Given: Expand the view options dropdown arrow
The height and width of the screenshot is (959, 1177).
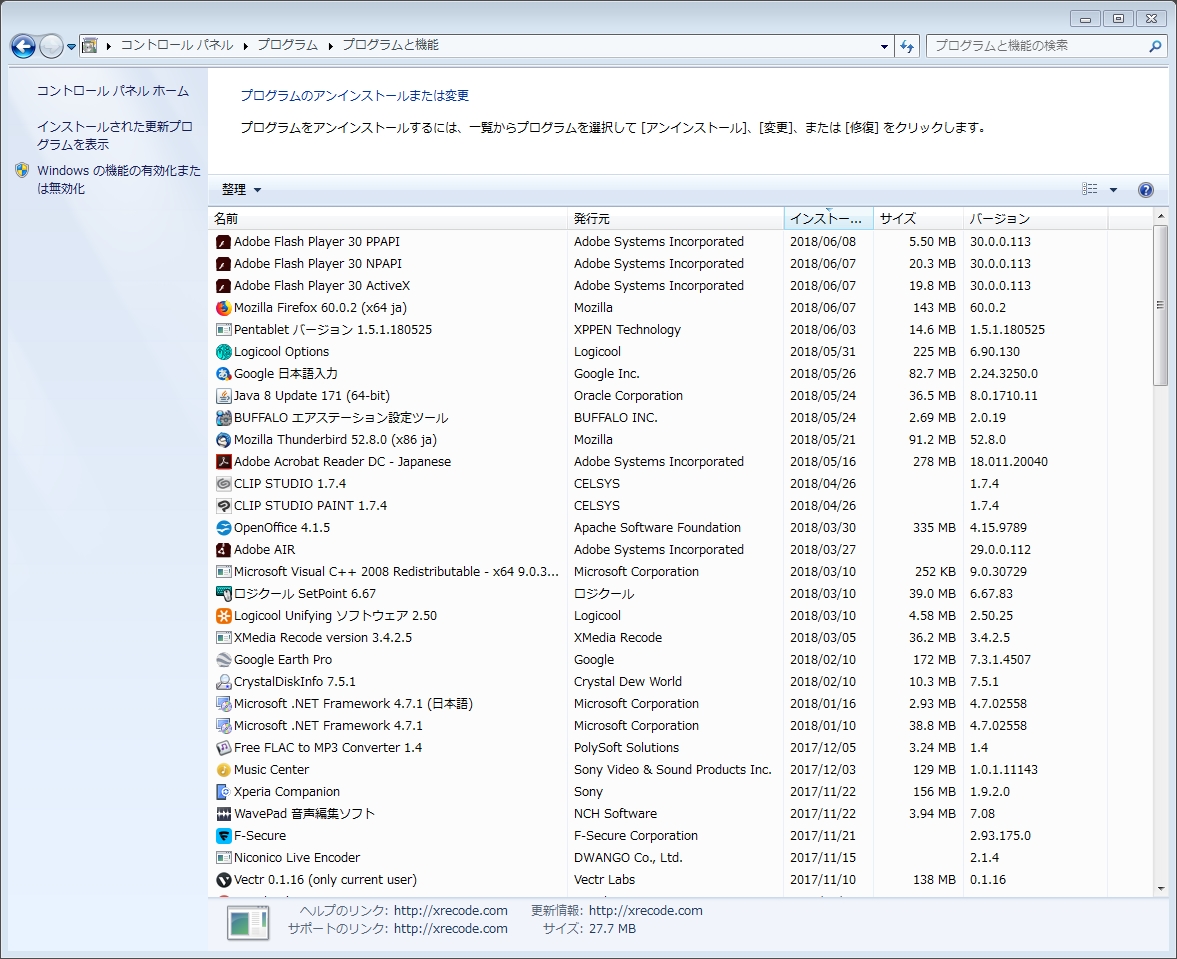Looking at the screenshot, I should [1113, 190].
